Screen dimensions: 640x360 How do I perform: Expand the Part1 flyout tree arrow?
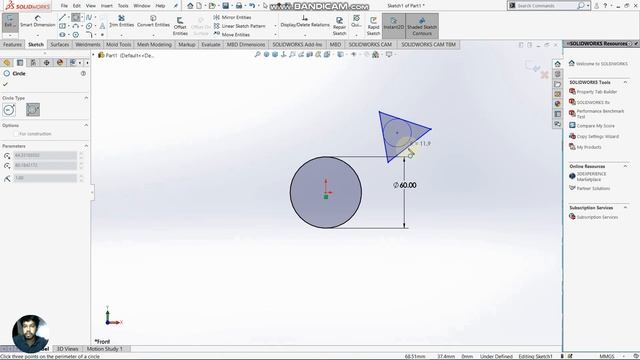93,55
